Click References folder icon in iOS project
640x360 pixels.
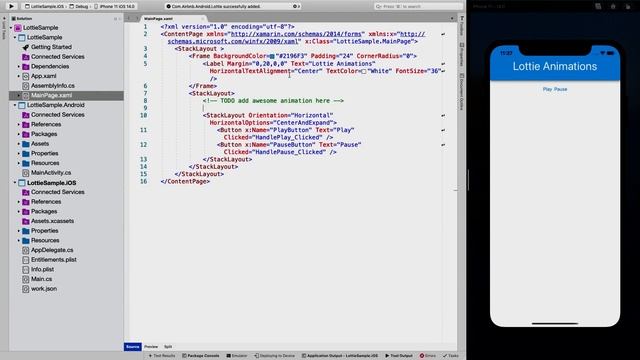coord(26,202)
